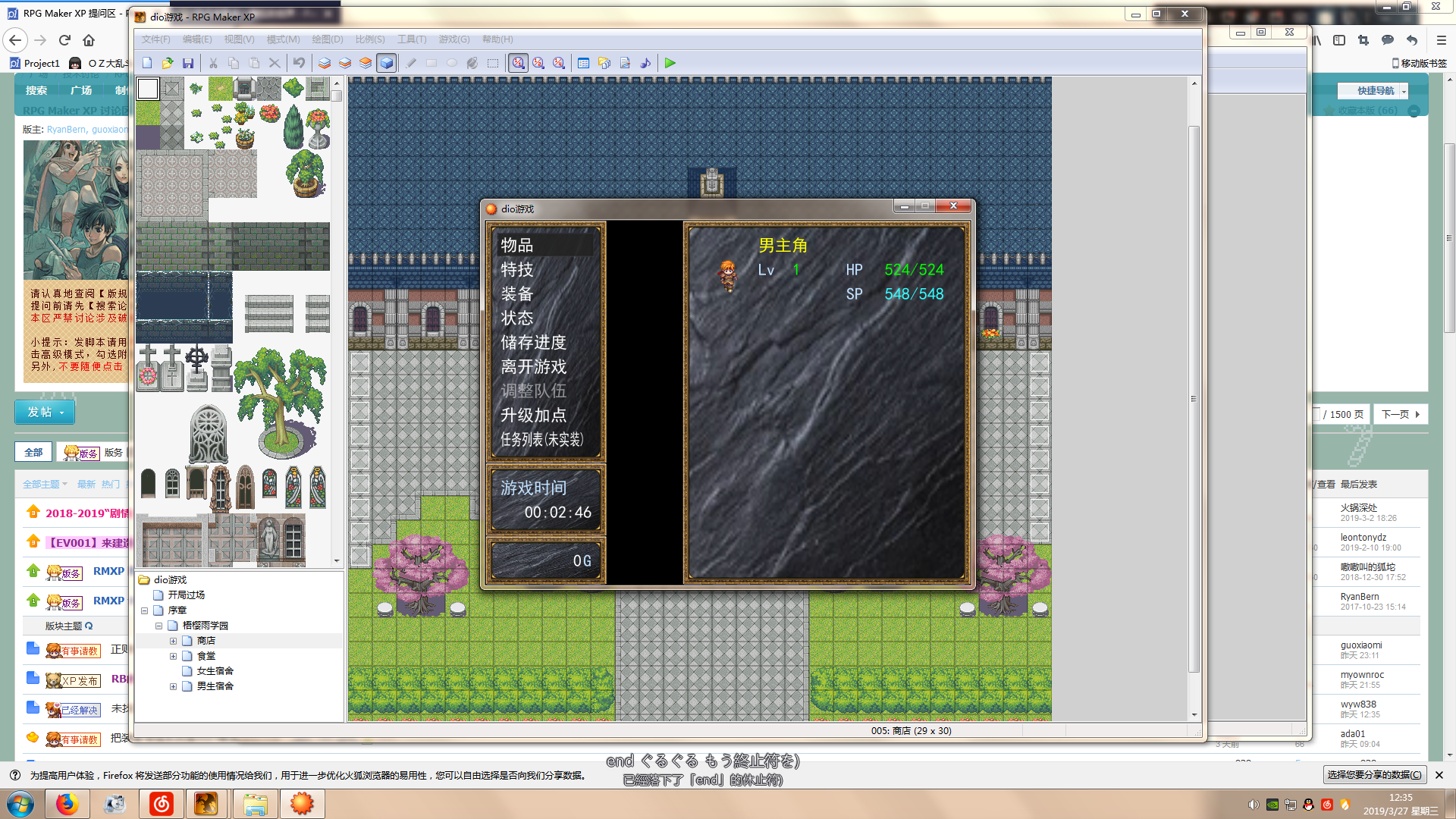Screen dimensions: 1456x819
Task: Open the Materials manager folder icon
Action: point(604,63)
